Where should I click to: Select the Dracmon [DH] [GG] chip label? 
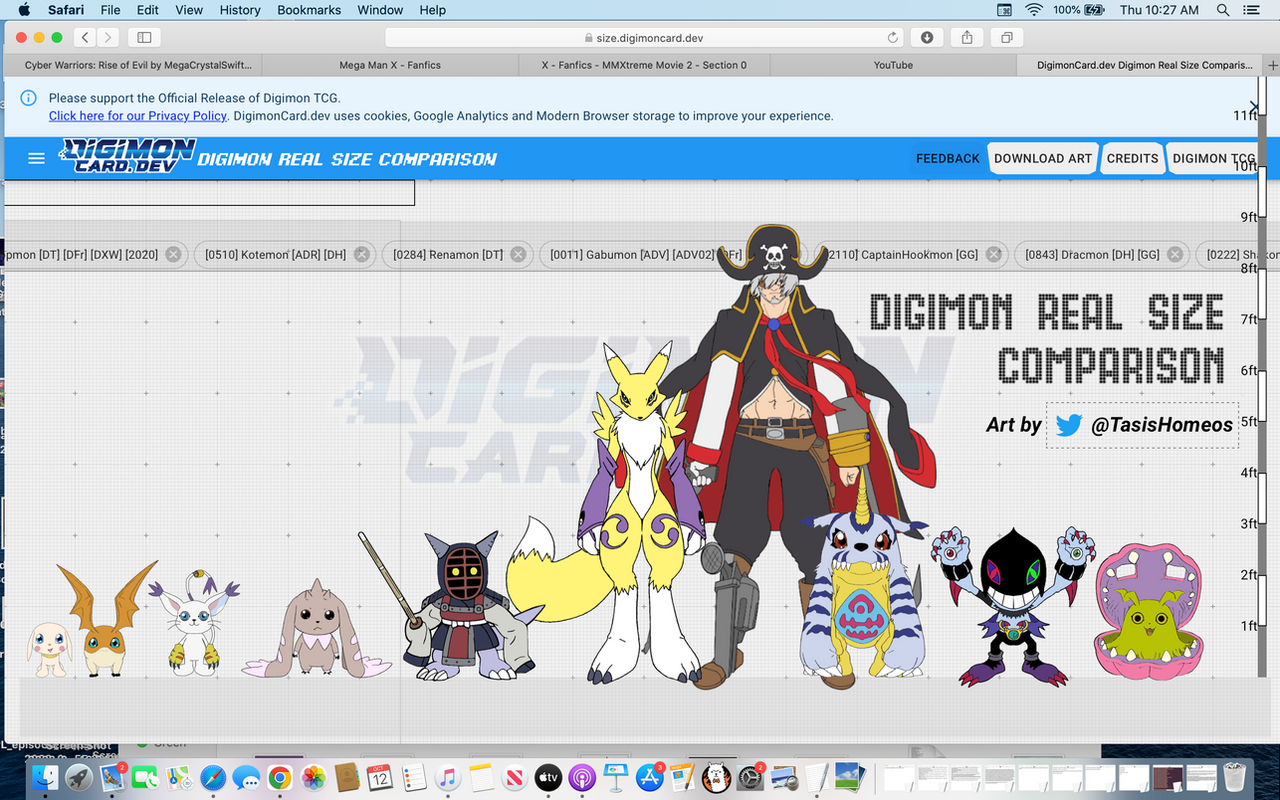1092,255
